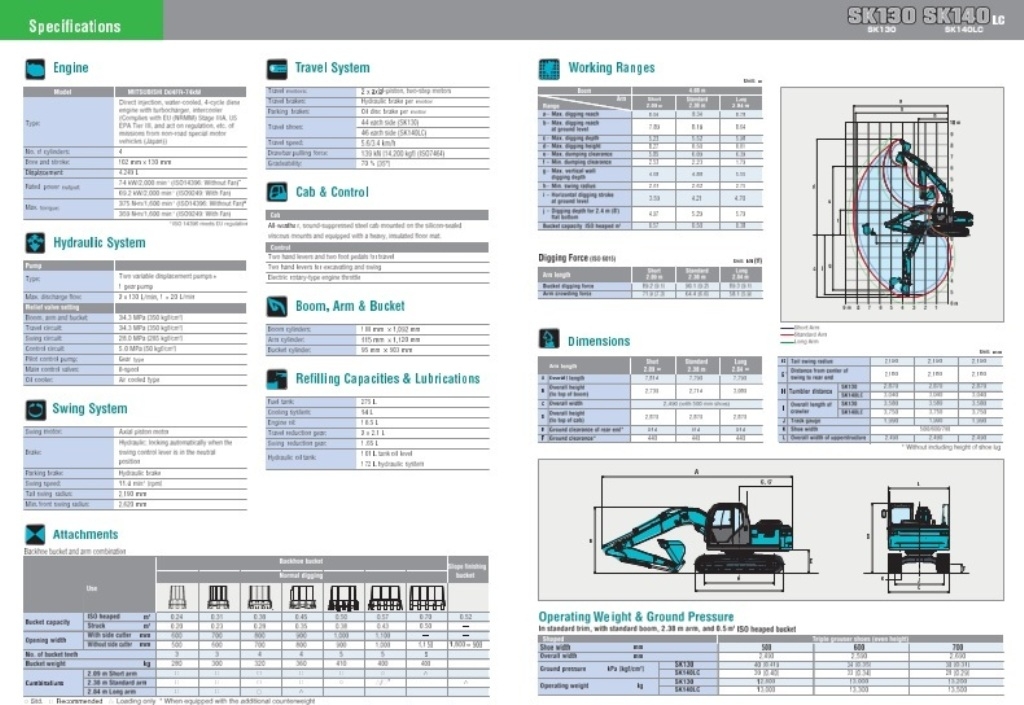Click the side-view excavator dimension drawing
1024x705 pixels.
click(x=707, y=529)
